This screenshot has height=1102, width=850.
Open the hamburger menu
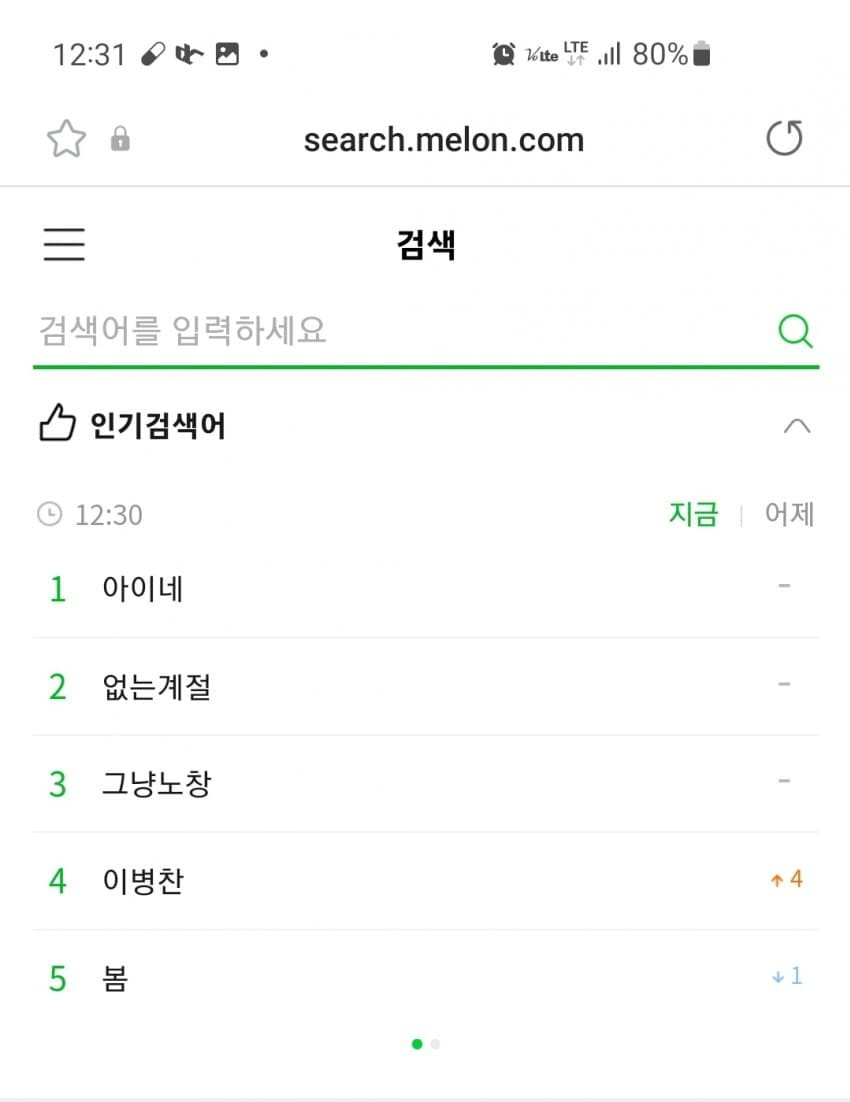pyautogui.click(x=64, y=244)
